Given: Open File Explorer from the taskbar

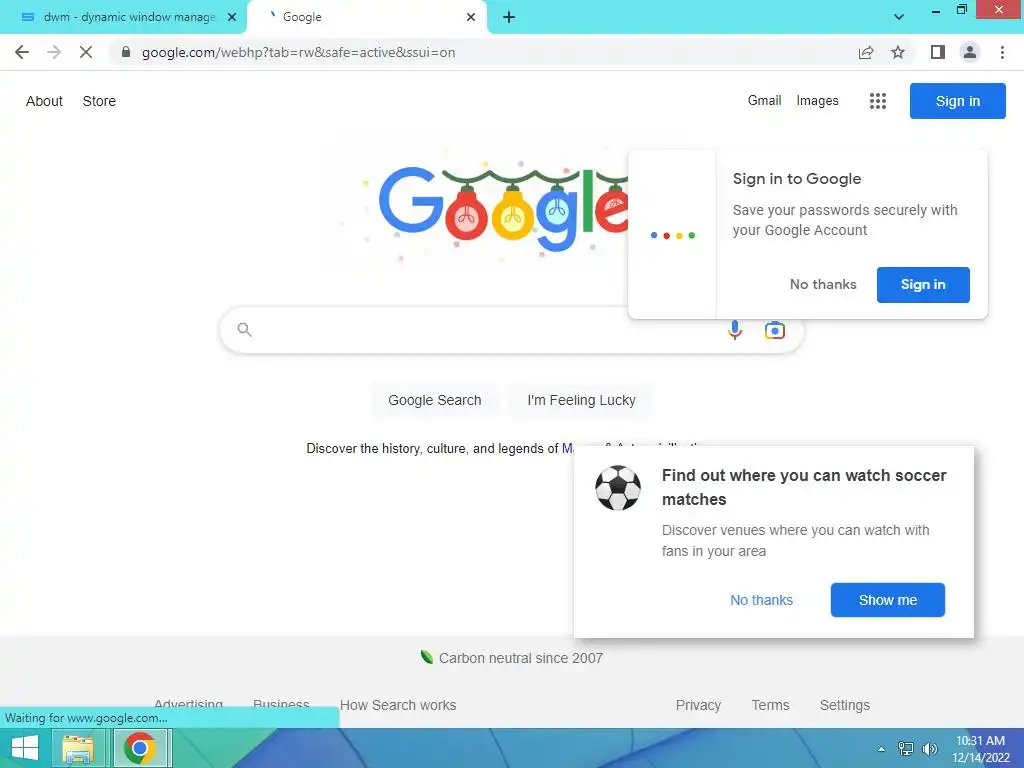Looking at the screenshot, I should pos(78,748).
